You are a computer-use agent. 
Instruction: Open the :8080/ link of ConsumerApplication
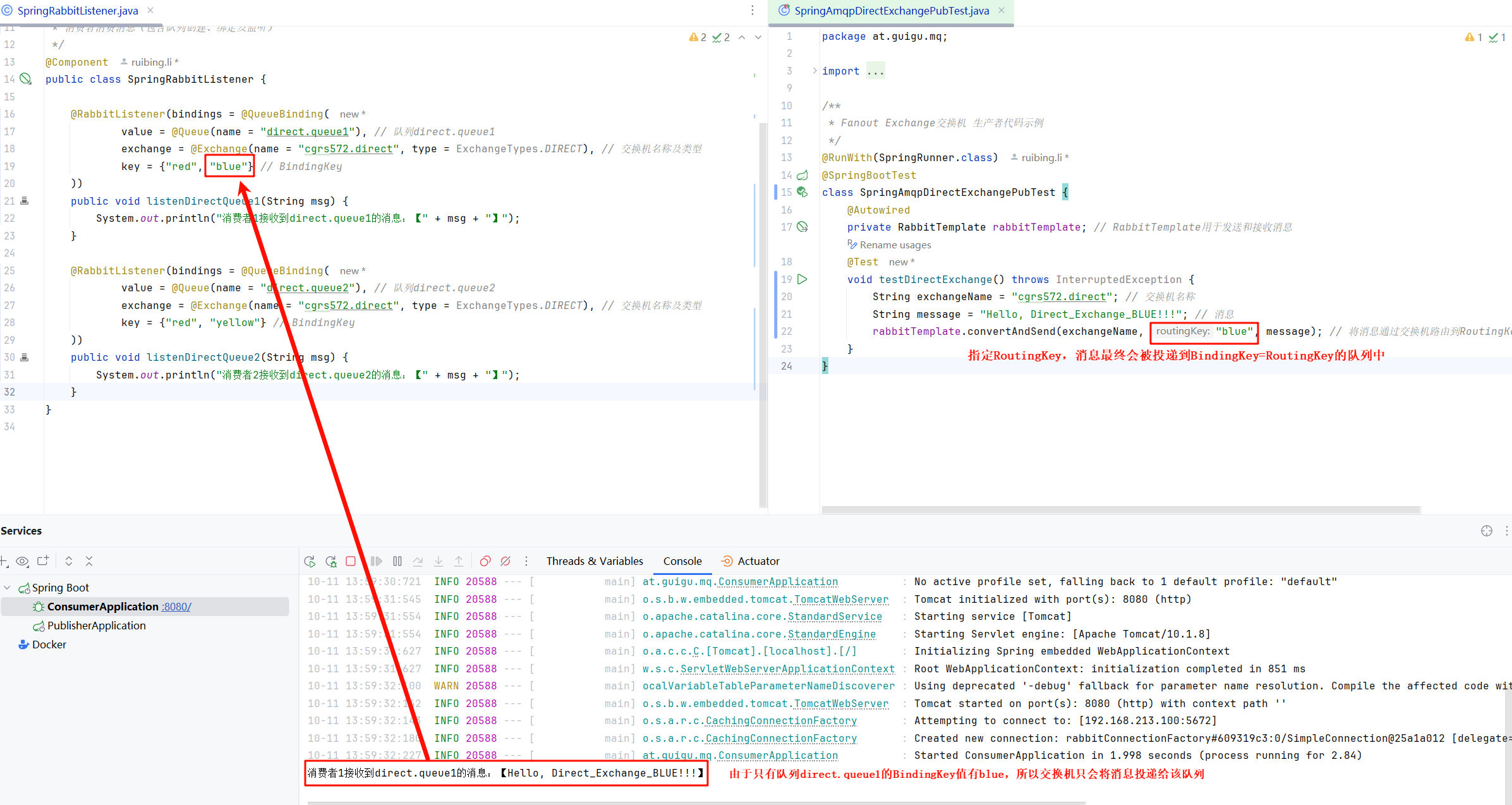[176, 607]
